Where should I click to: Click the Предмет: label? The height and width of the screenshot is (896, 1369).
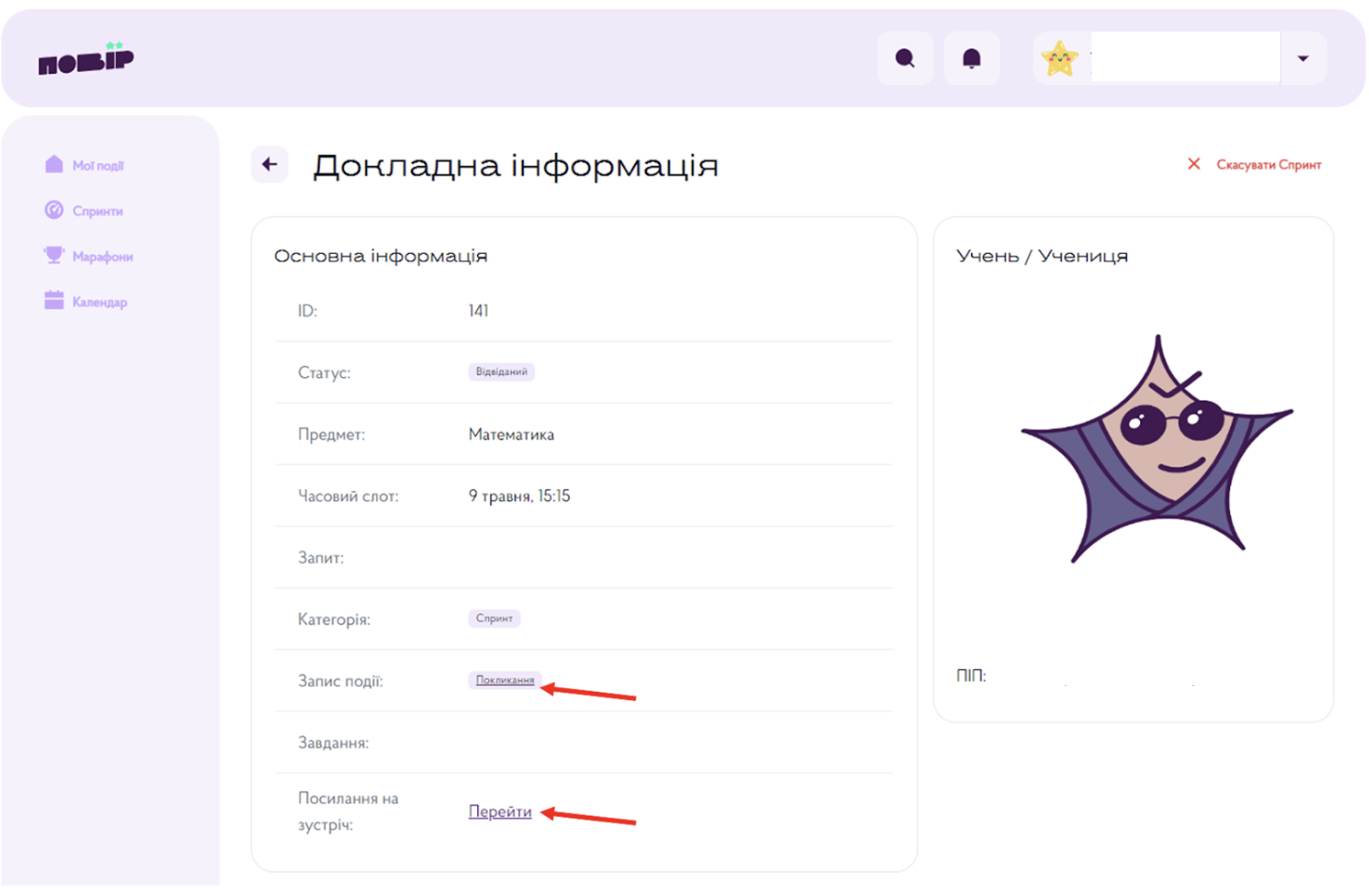coord(332,435)
